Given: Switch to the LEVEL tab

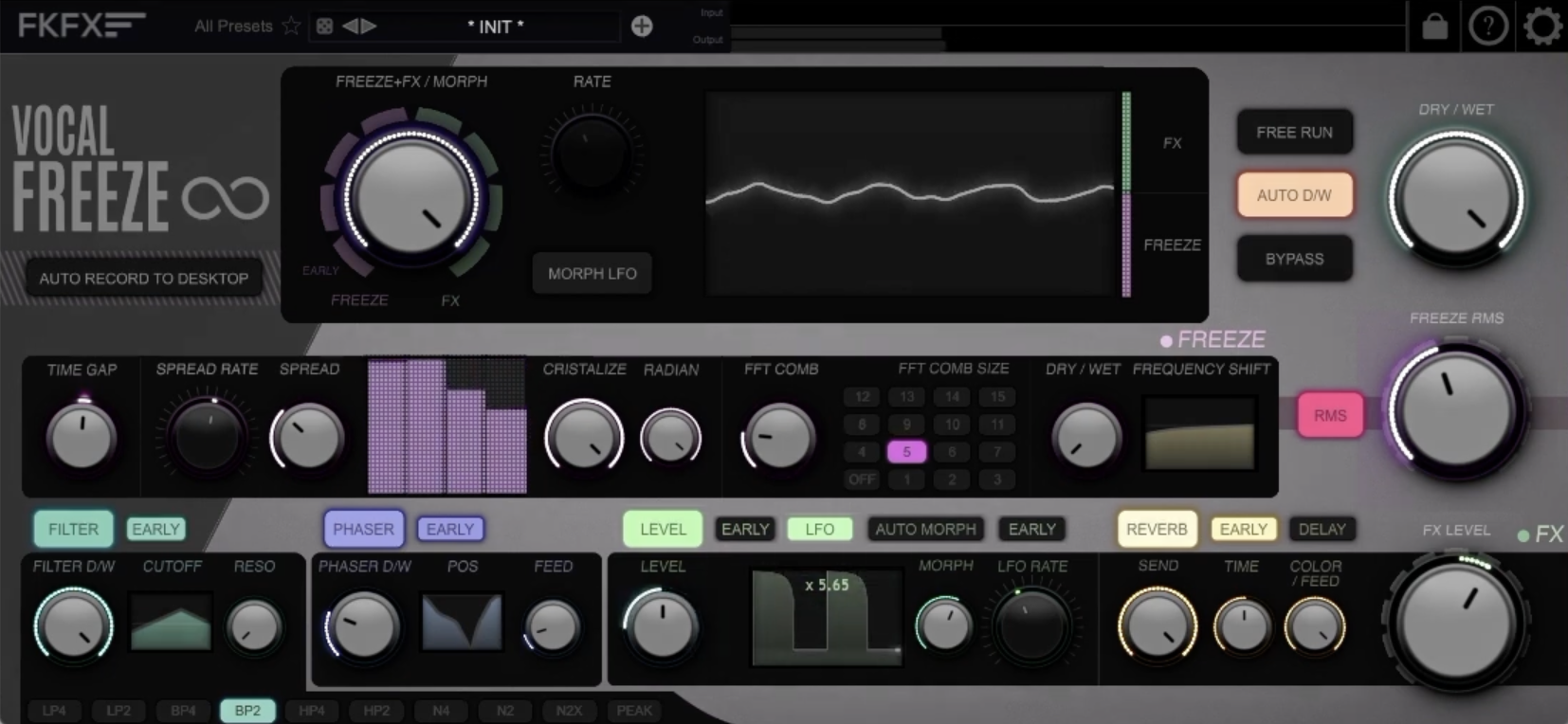Looking at the screenshot, I should (663, 529).
